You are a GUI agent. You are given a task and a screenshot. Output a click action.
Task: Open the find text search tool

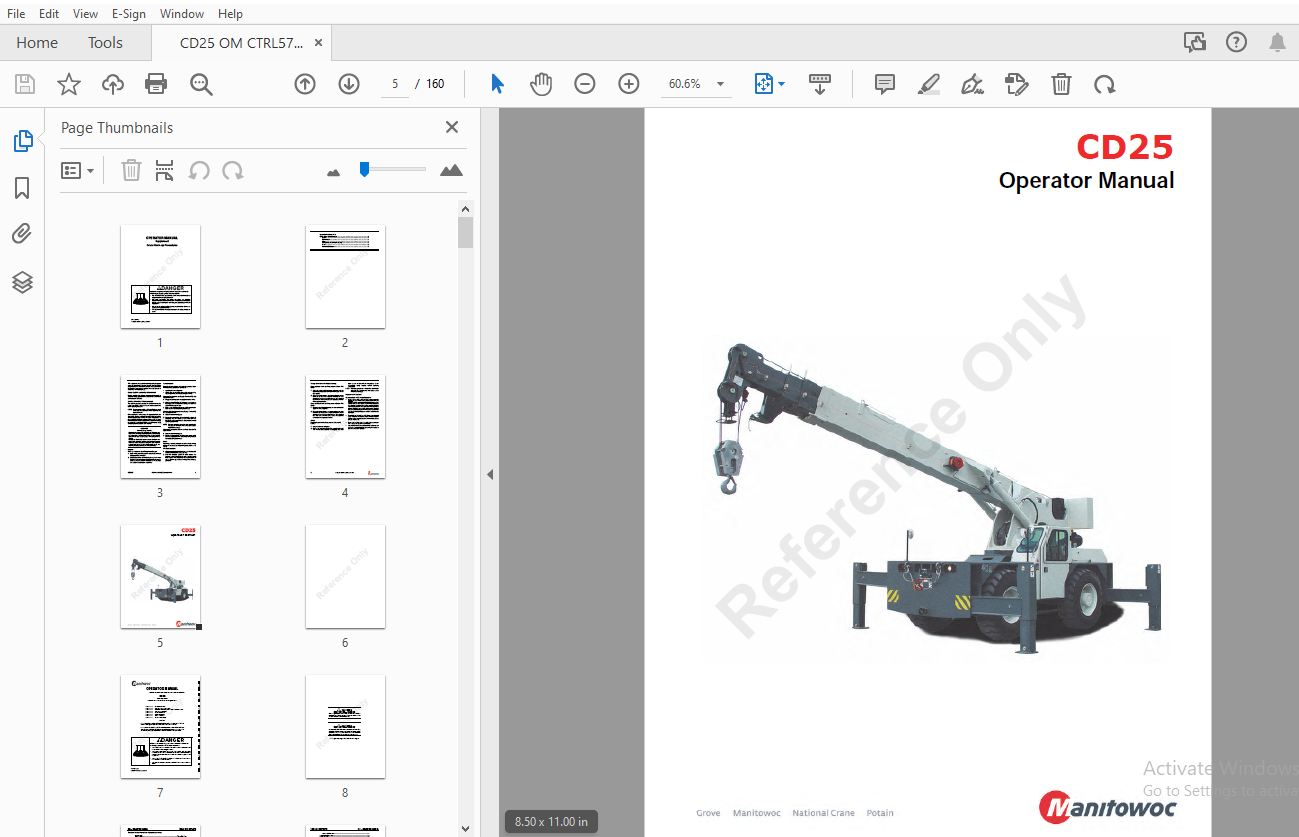pyautogui.click(x=201, y=84)
